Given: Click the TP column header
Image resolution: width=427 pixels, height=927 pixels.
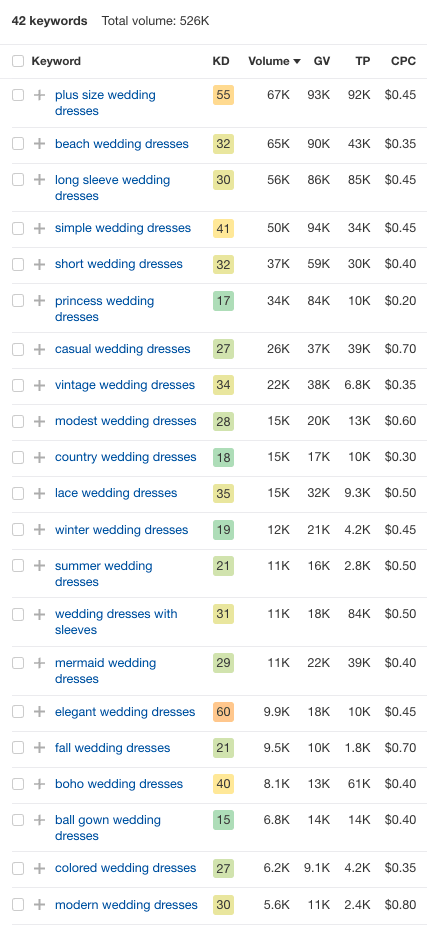Looking at the screenshot, I should coord(363,61).
